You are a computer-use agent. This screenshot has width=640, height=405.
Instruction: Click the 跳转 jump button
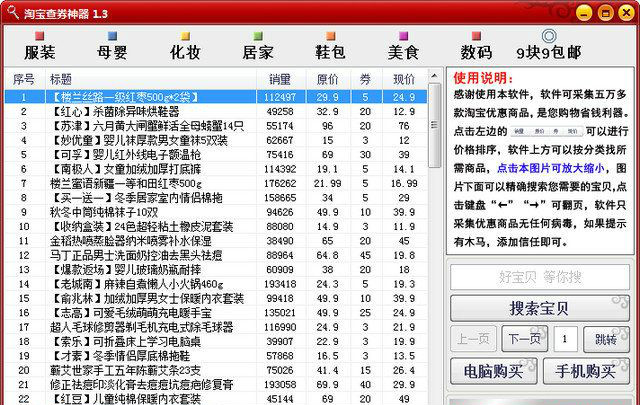(607, 339)
